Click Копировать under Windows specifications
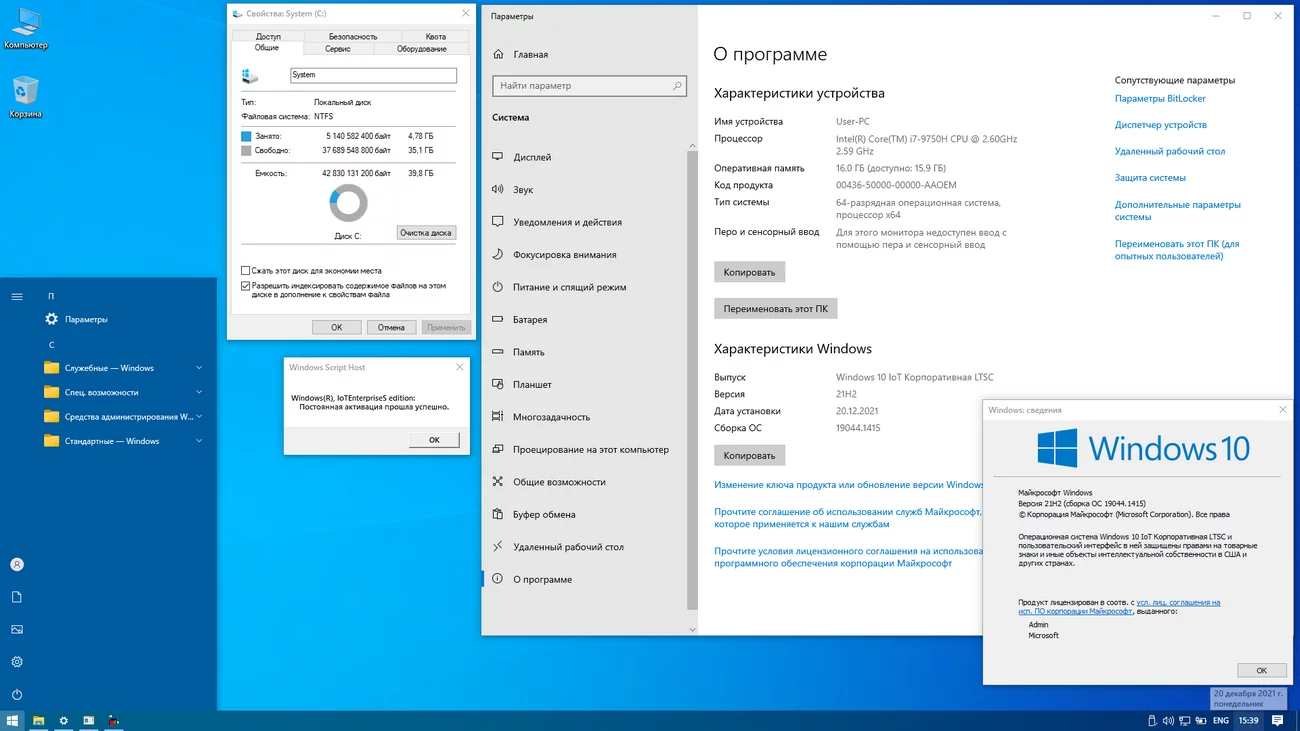The height and width of the screenshot is (731, 1300). 750,456
